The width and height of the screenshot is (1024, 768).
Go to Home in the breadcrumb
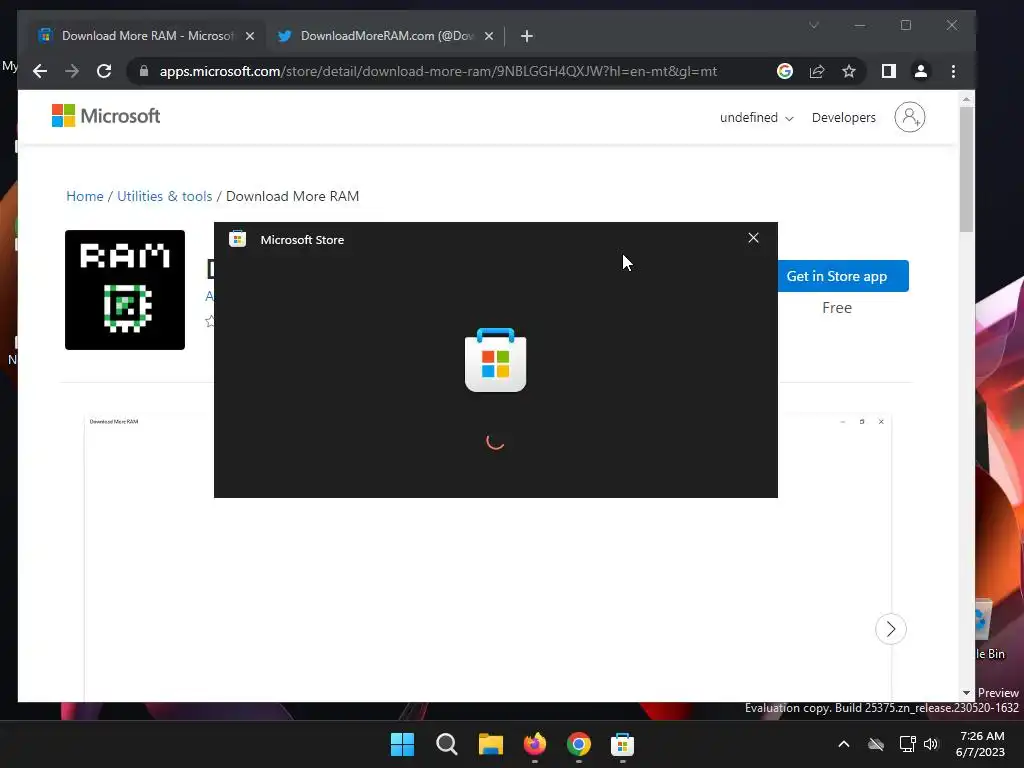tap(85, 196)
